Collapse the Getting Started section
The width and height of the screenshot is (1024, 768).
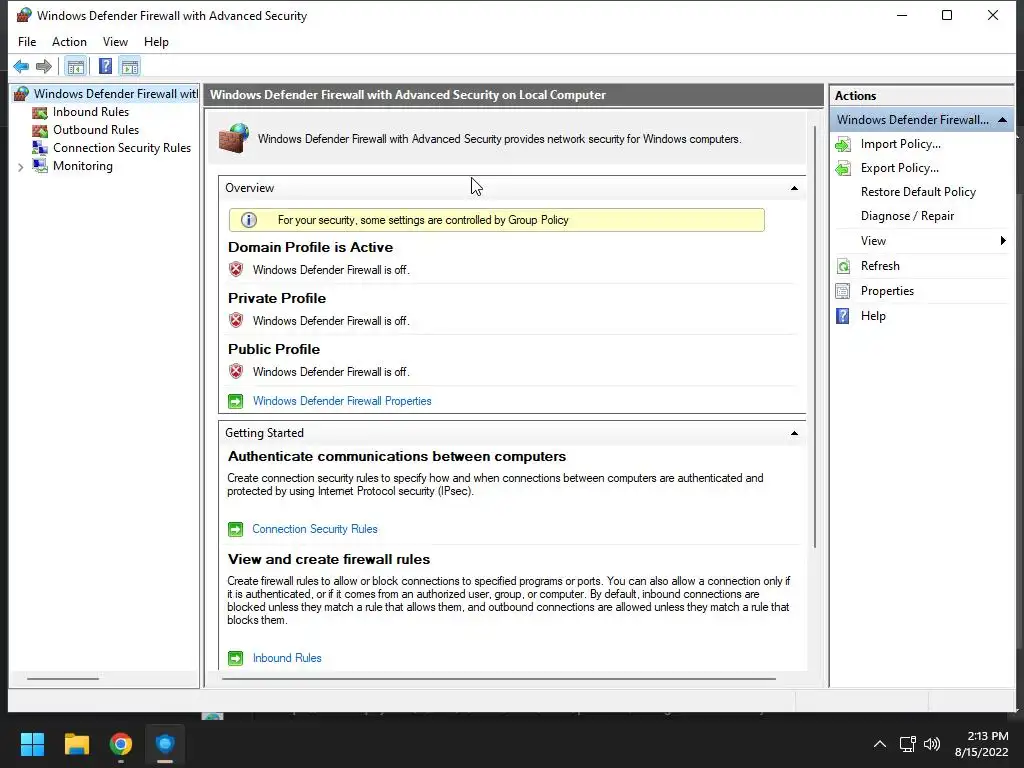[794, 433]
